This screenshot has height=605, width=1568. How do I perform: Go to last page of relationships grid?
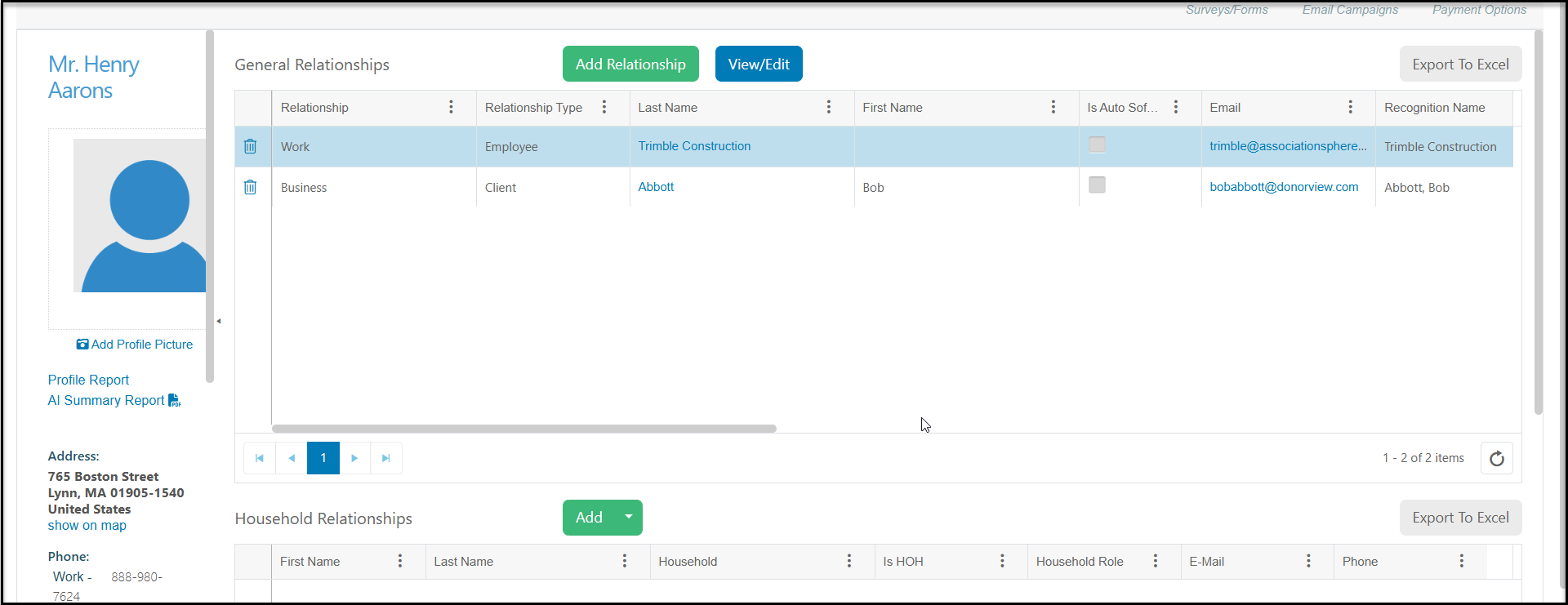tap(386, 458)
